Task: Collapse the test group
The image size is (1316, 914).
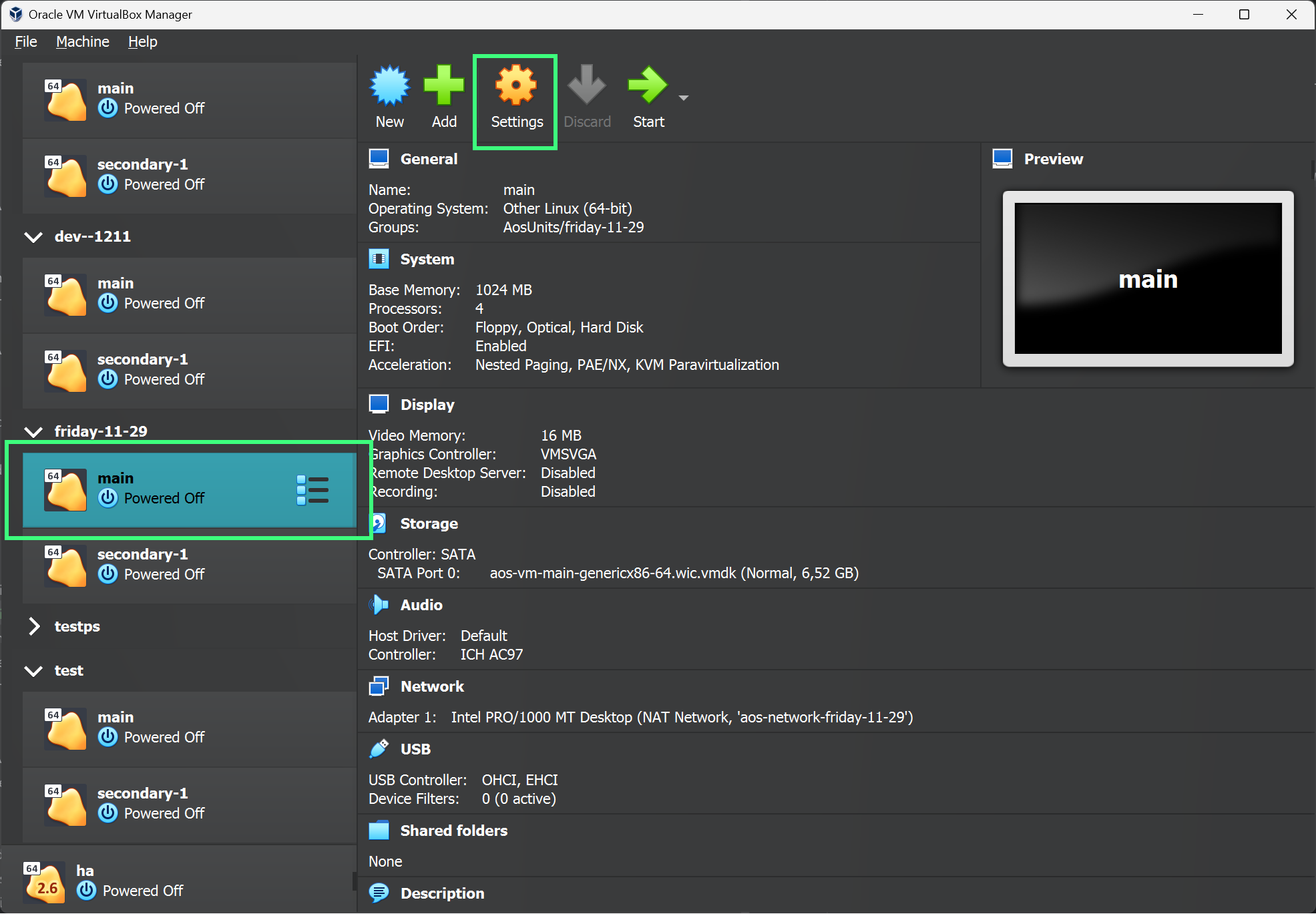Action: (x=36, y=669)
